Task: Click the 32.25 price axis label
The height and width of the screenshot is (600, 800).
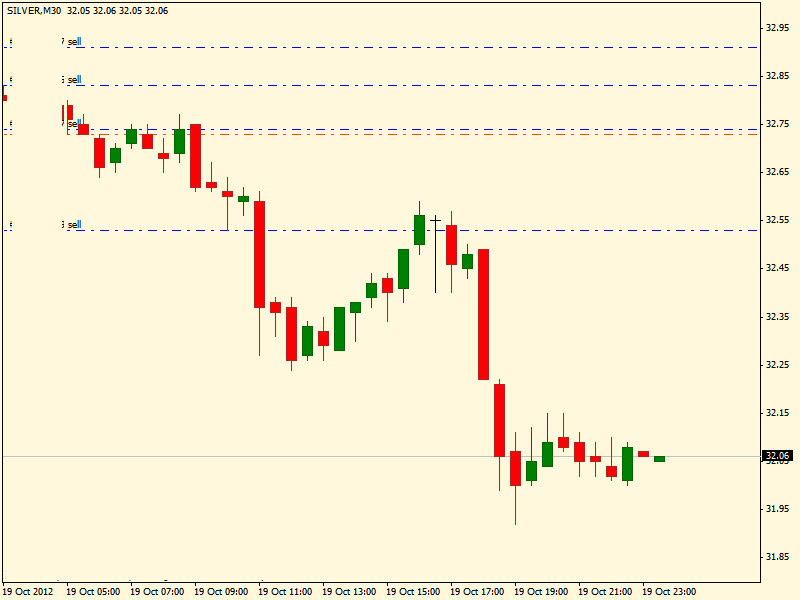Action: [x=777, y=365]
